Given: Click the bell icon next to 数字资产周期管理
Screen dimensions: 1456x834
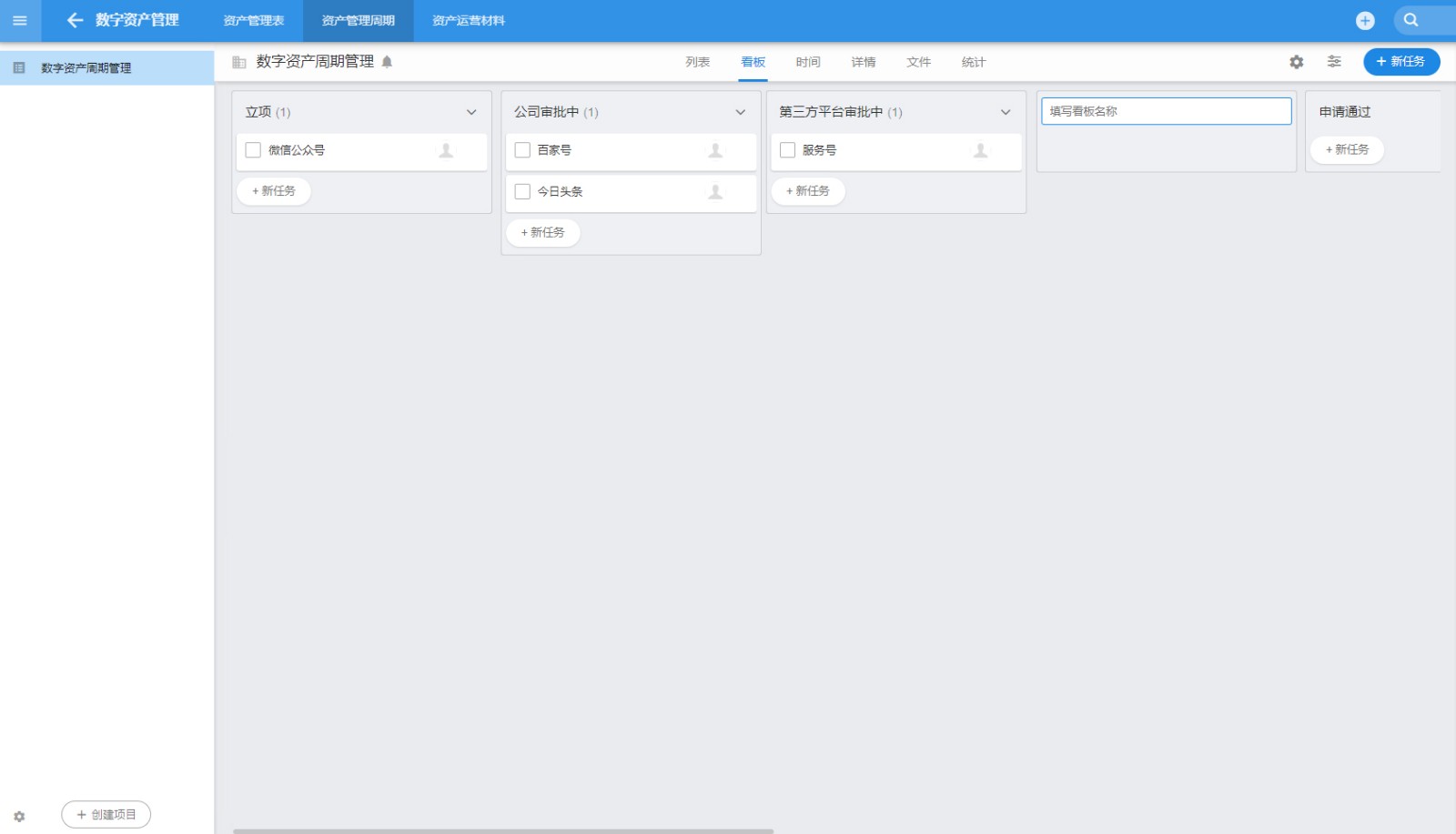Looking at the screenshot, I should (x=387, y=62).
